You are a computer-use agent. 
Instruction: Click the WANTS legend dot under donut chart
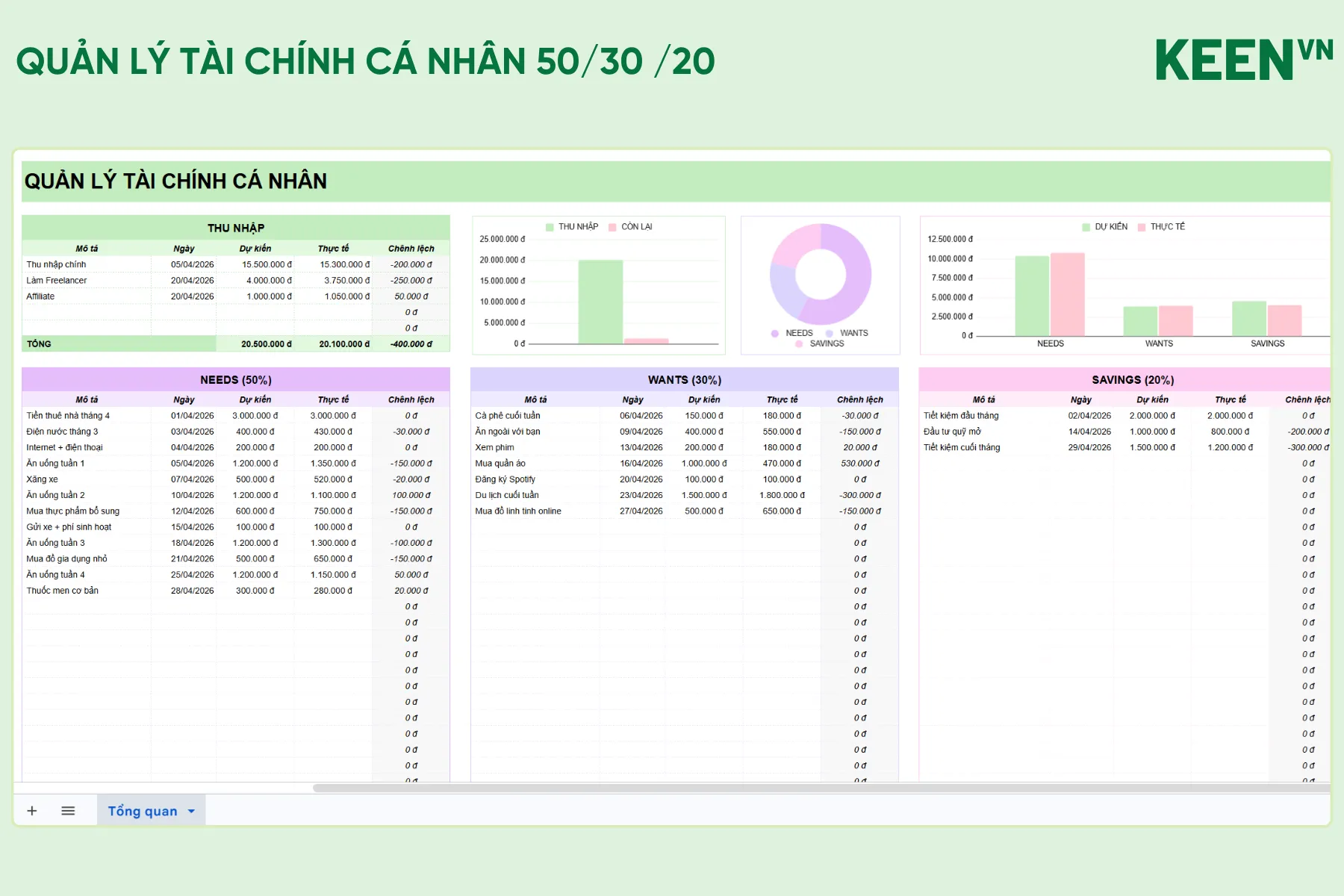pyautogui.click(x=830, y=334)
